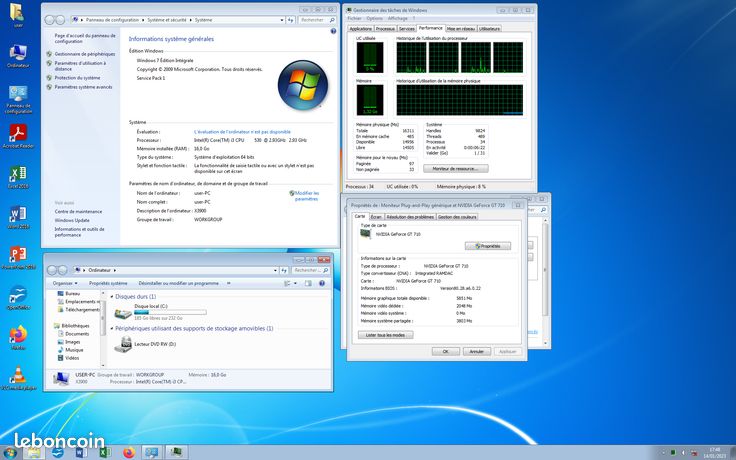Open the Affichage menu in Task Manager
The image size is (736, 460).
(x=398, y=18)
